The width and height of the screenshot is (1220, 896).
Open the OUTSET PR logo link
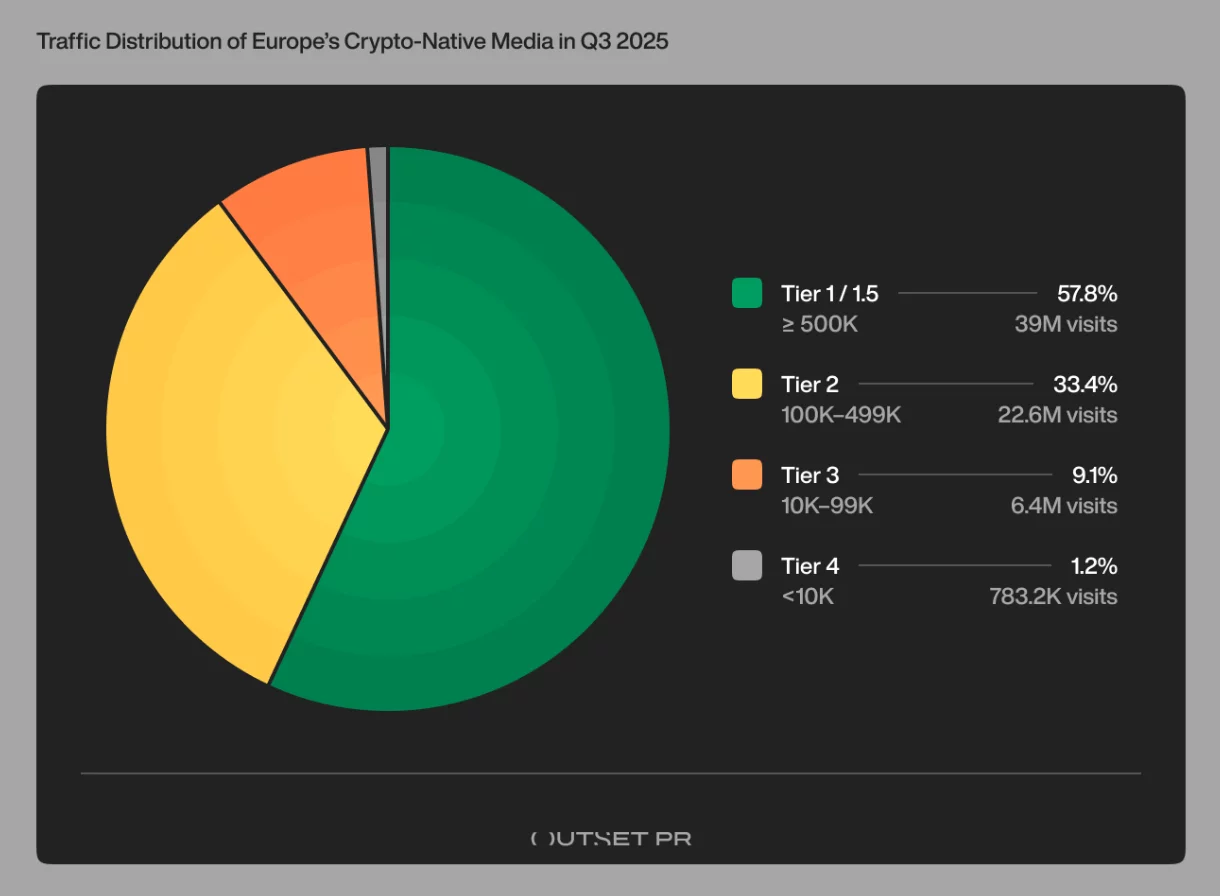610,839
